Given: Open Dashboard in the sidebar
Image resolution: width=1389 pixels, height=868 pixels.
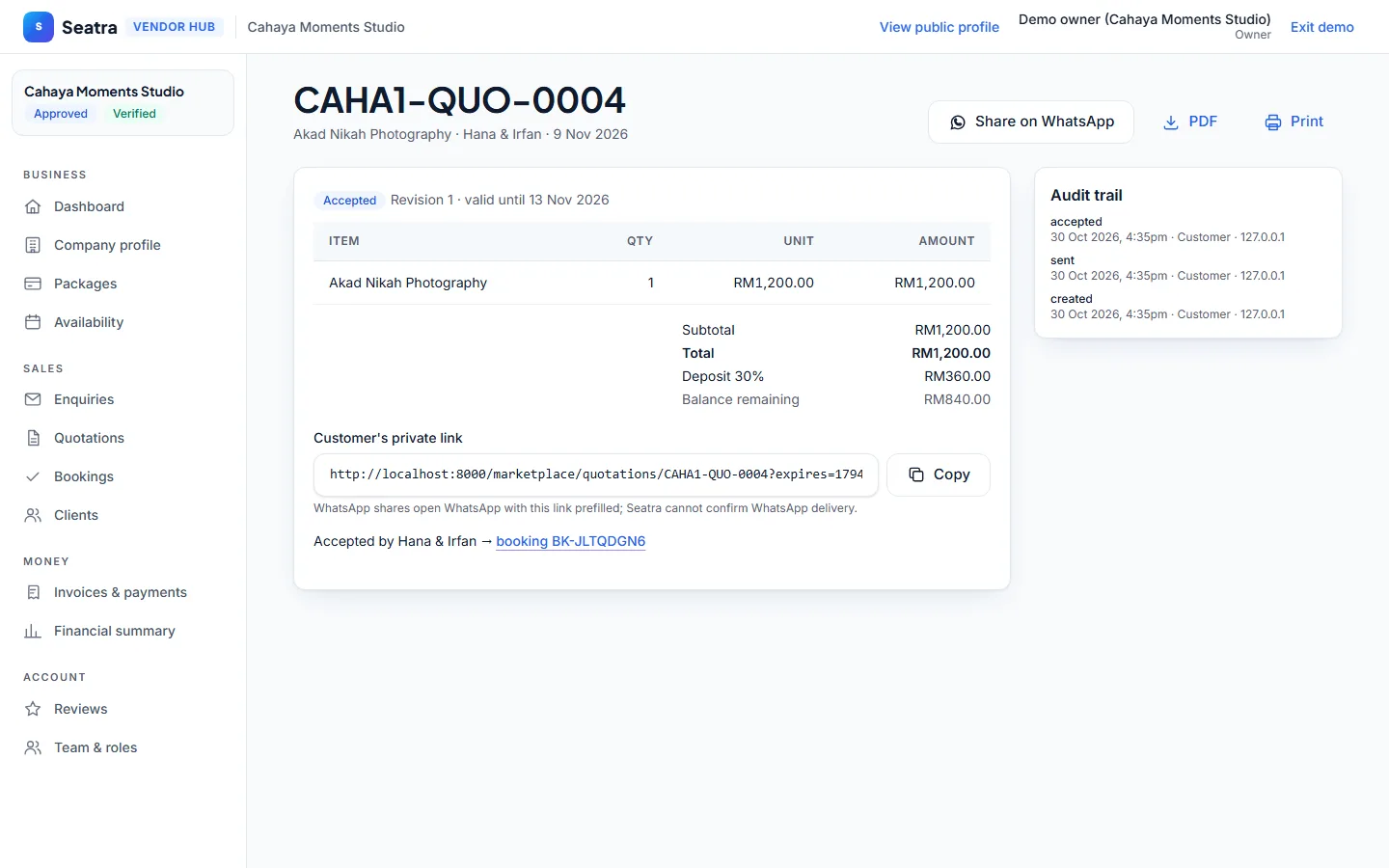Looking at the screenshot, I should click(x=123, y=206).
